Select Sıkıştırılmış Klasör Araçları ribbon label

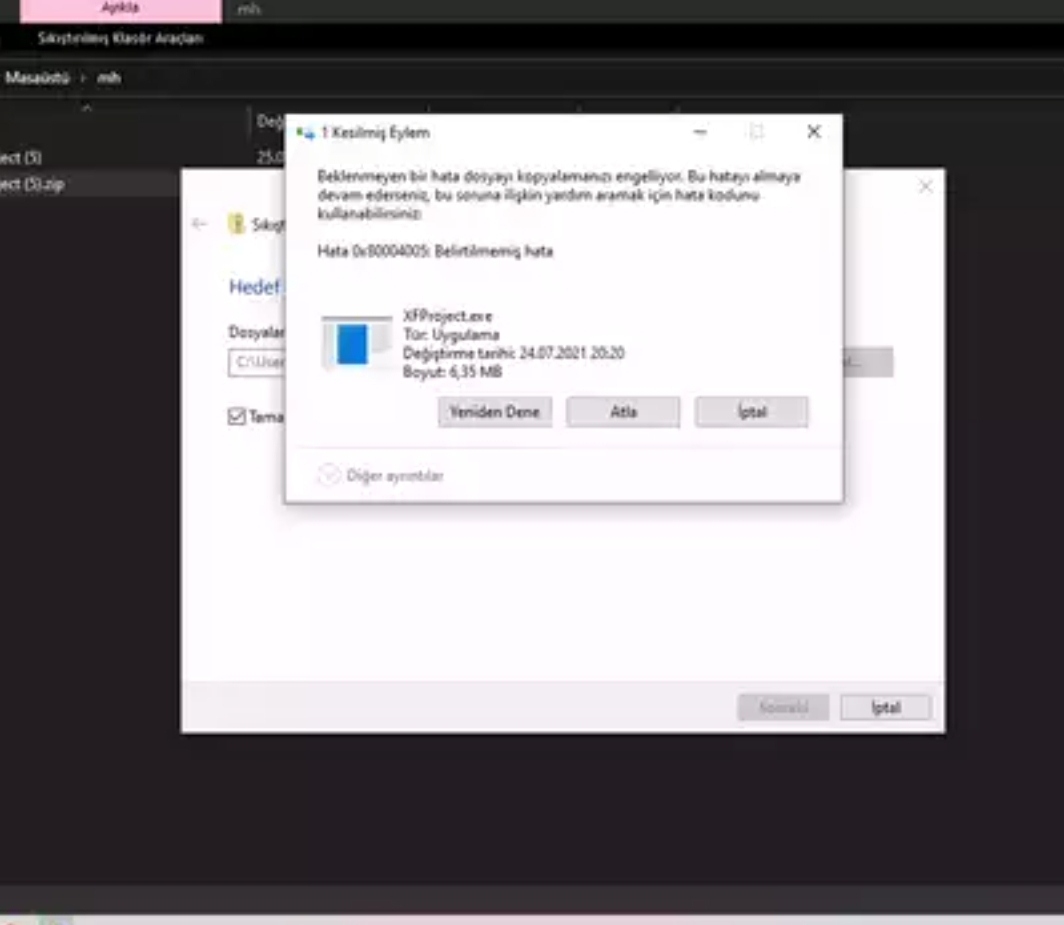pos(120,38)
